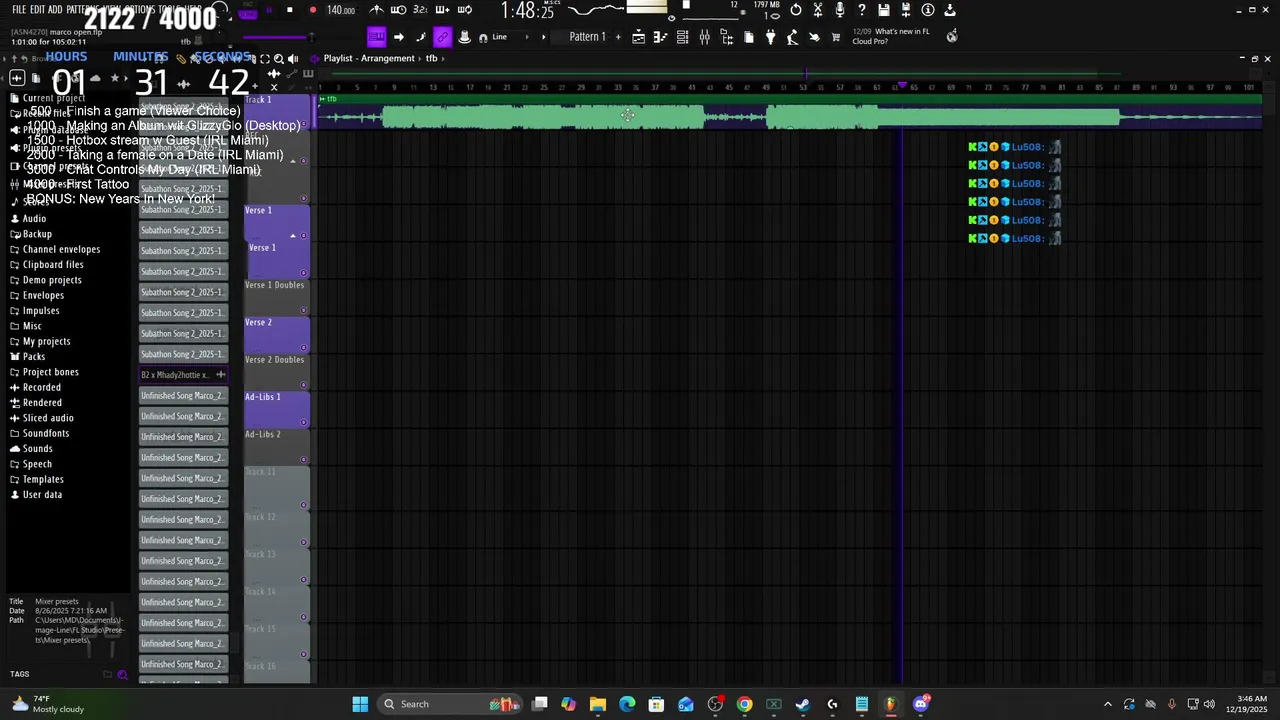Expand the Clipboard files browser folder
Viewport: 1280px width, 720px height.
click(x=53, y=265)
